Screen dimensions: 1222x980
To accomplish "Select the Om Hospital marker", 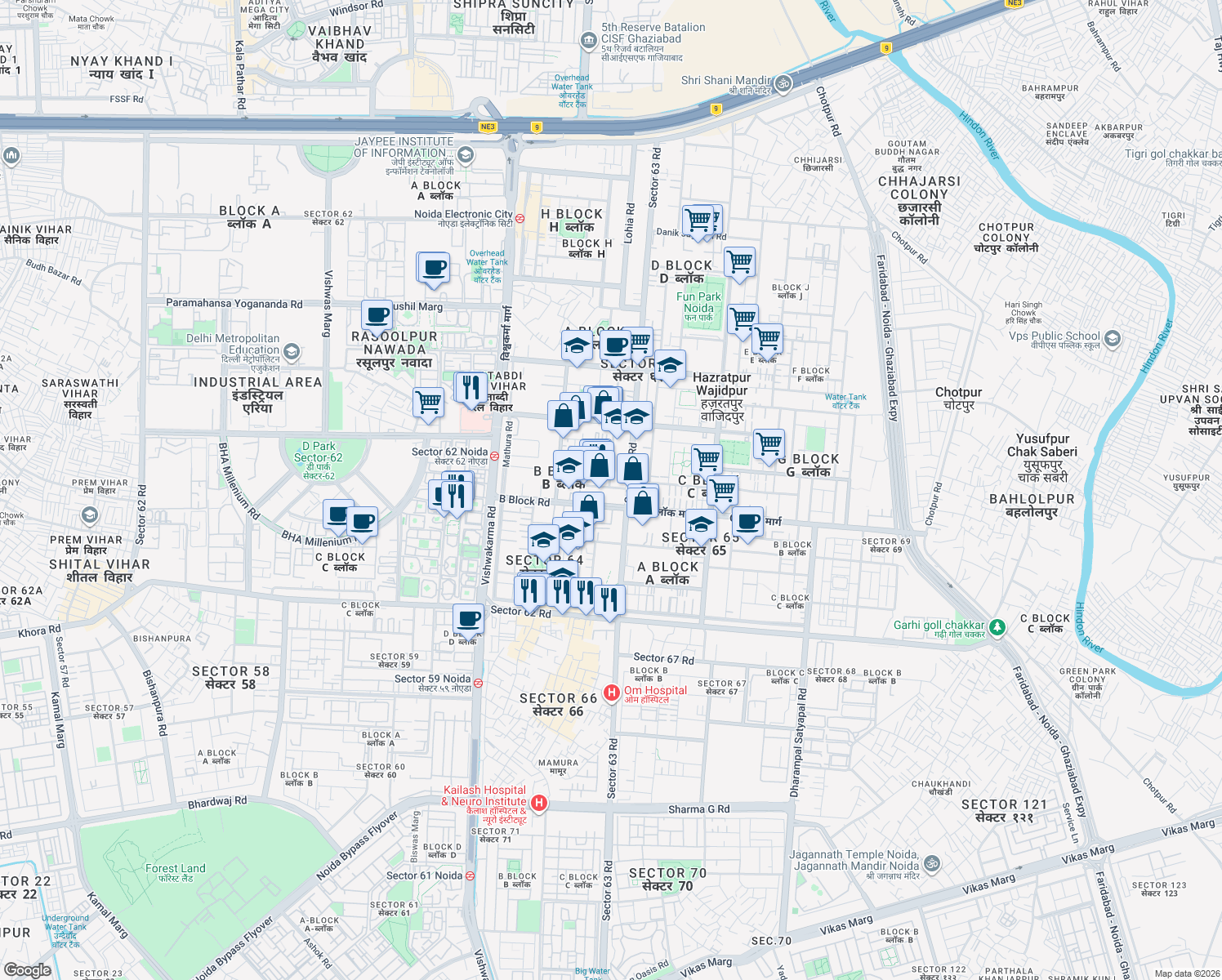I will point(613,691).
